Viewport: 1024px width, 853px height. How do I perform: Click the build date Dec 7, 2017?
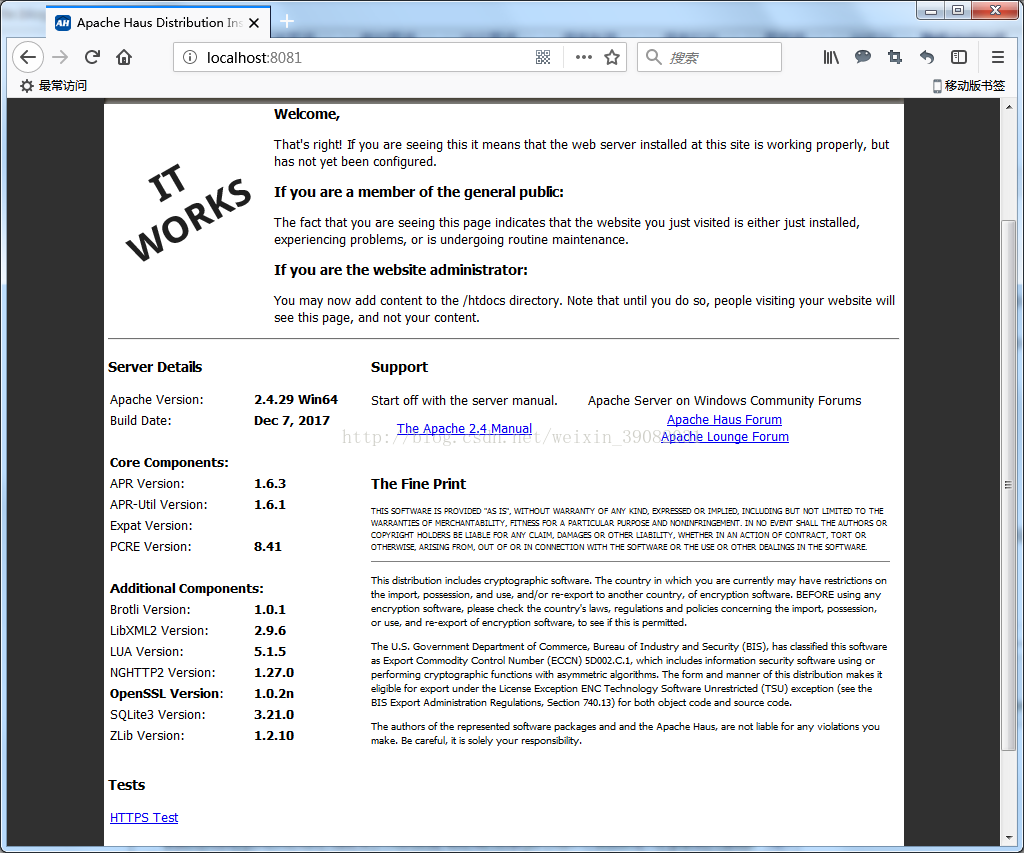[x=292, y=421]
